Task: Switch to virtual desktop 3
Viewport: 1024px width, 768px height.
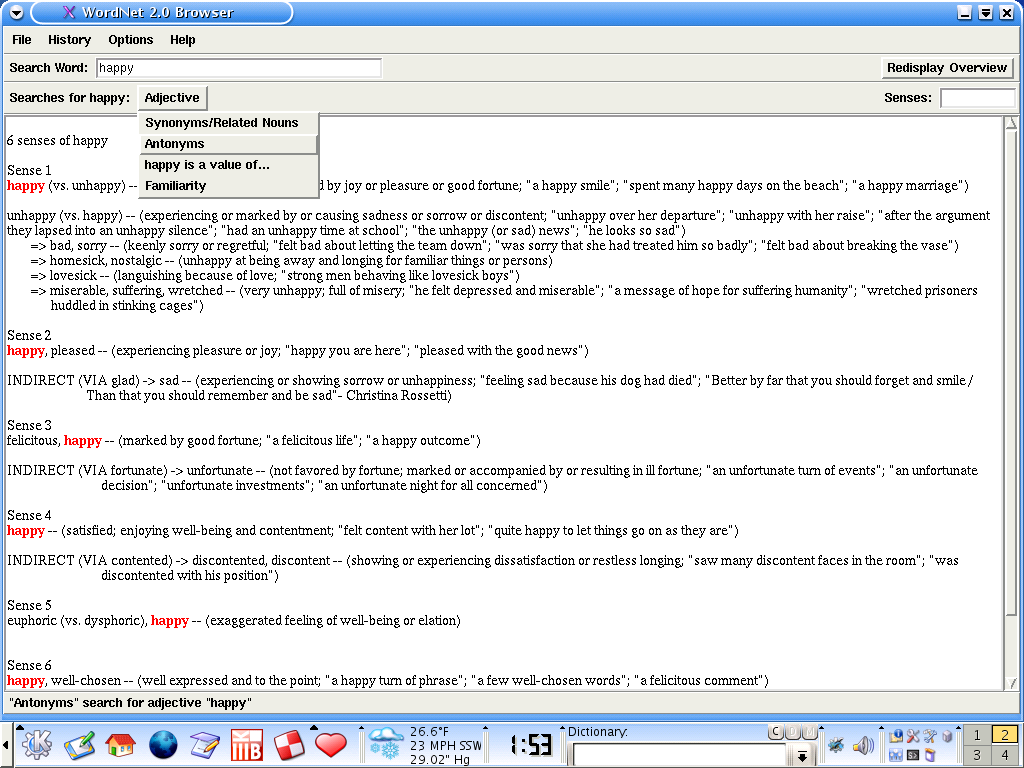Action: tap(977, 756)
